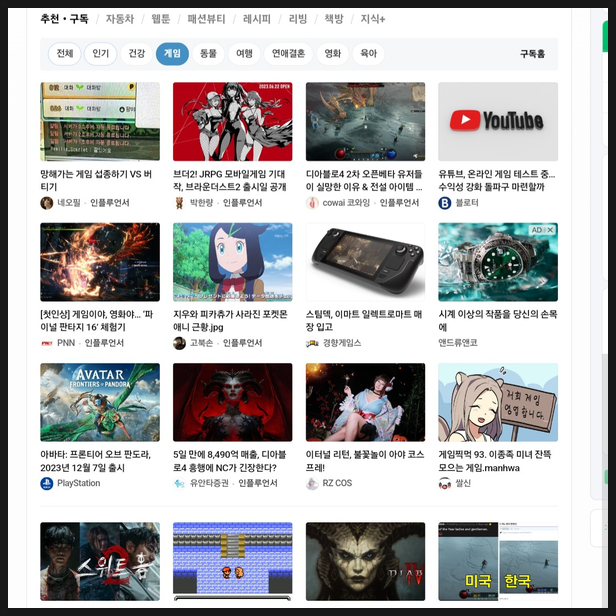Select the 인기 category chip
This screenshot has width=616, height=616.
[101, 54]
